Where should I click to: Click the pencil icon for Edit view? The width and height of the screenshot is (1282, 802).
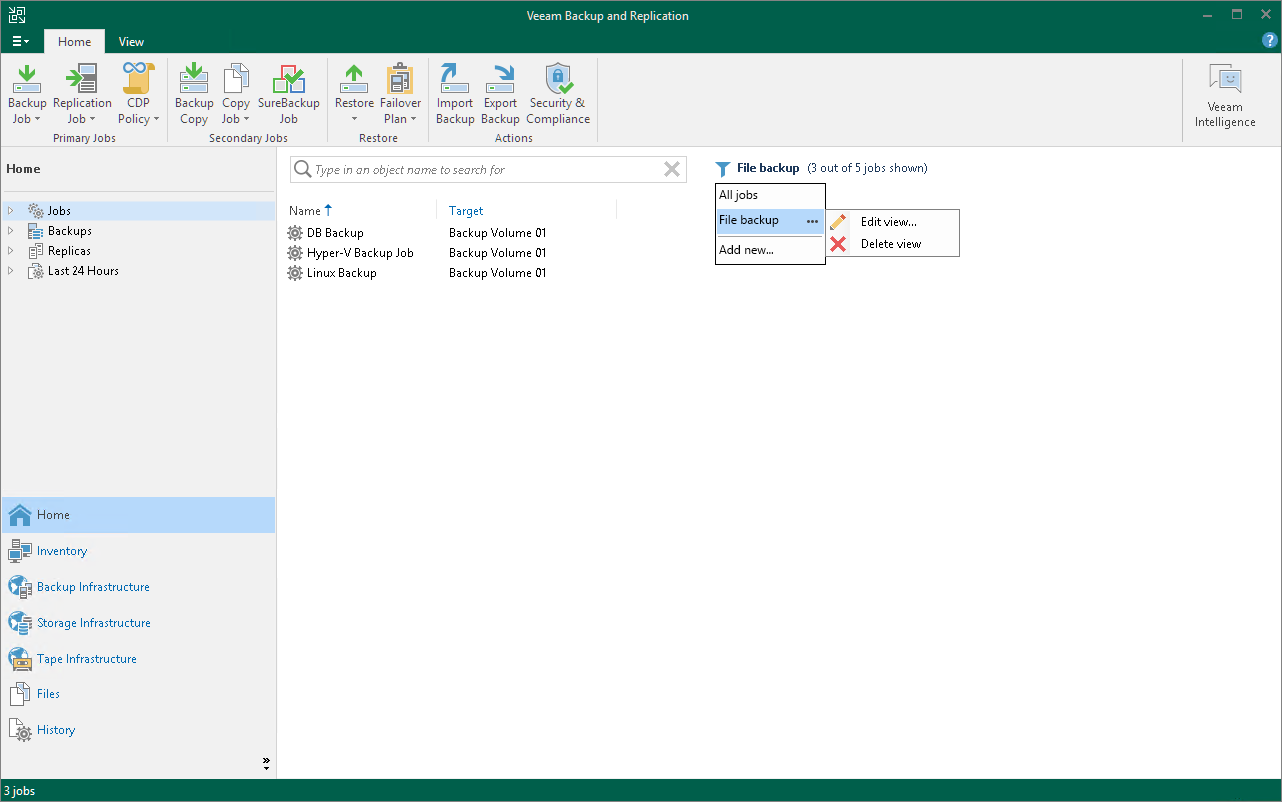click(x=838, y=222)
